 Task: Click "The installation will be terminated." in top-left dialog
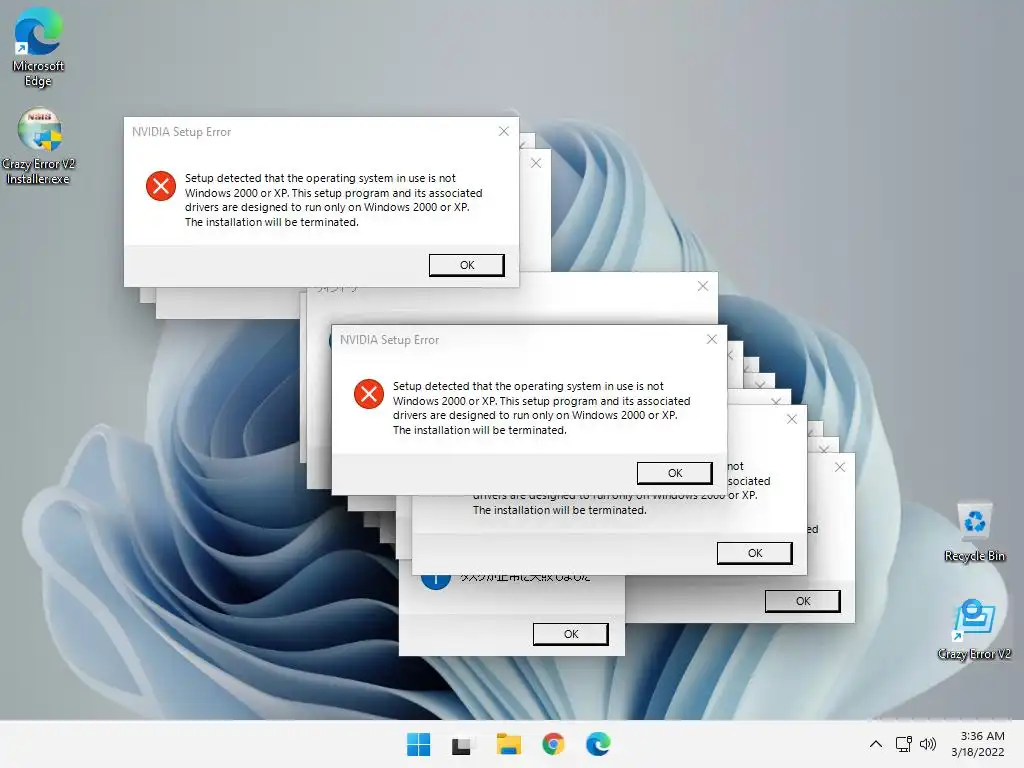coord(272,222)
